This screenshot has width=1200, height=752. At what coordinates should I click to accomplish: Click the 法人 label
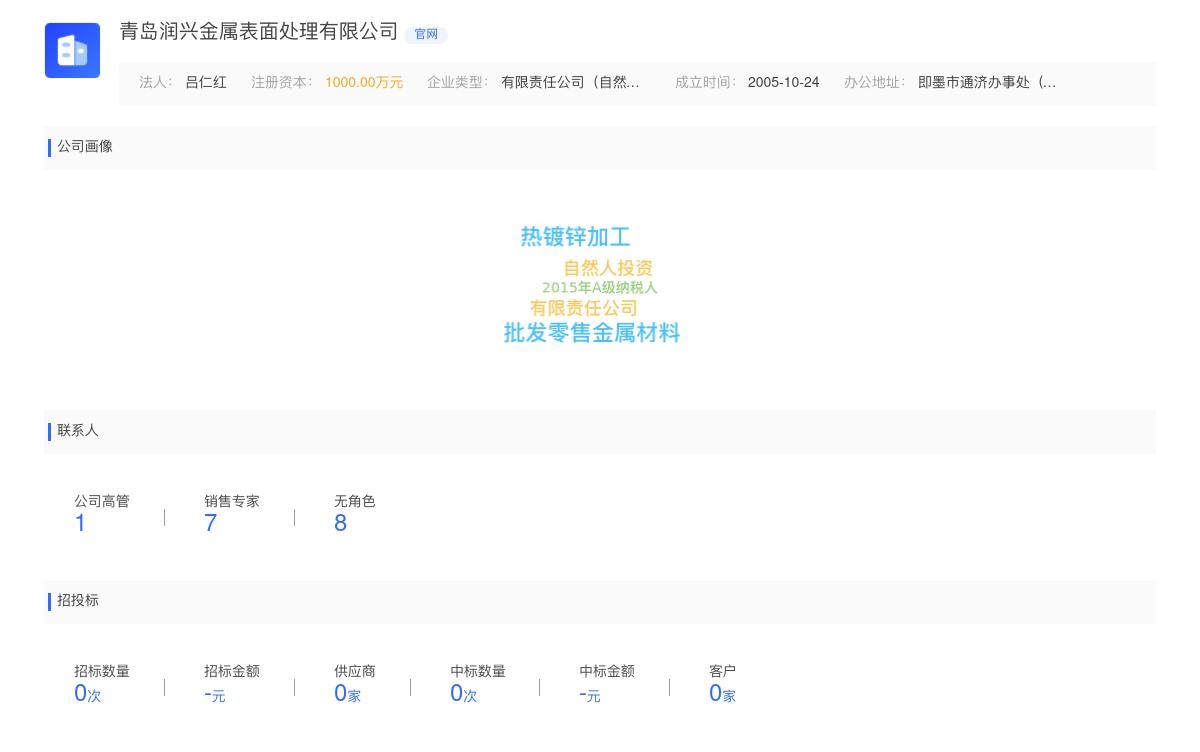pyautogui.click(x=156, y=83)
